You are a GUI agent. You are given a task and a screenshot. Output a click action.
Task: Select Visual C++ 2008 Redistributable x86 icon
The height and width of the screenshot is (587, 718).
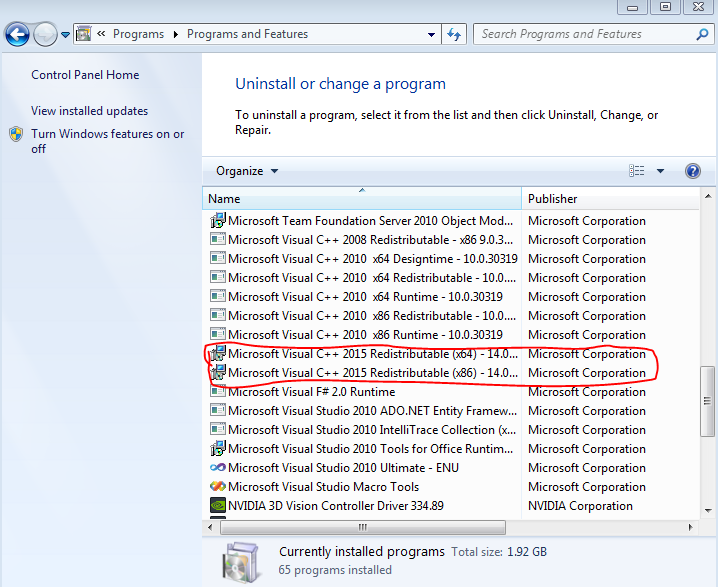click(218, 239)
